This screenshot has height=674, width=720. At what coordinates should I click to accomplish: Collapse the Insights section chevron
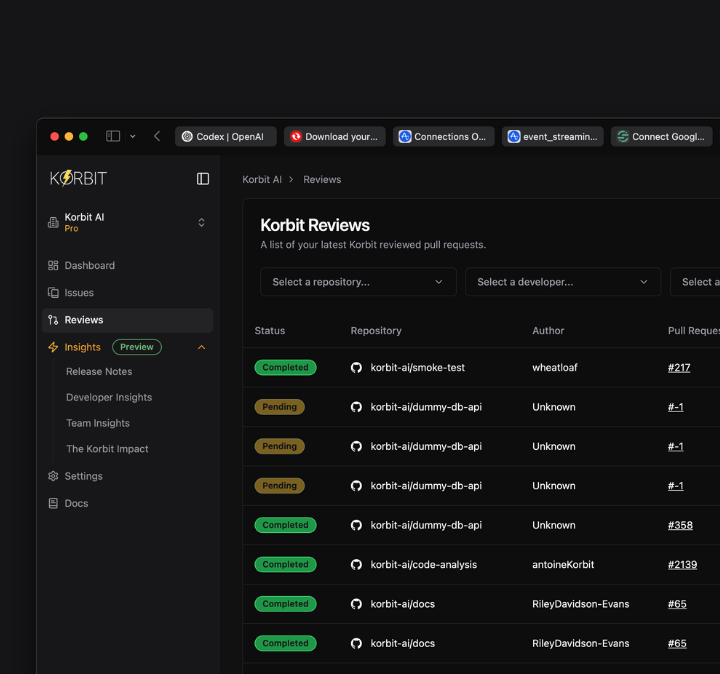point(202,347)
